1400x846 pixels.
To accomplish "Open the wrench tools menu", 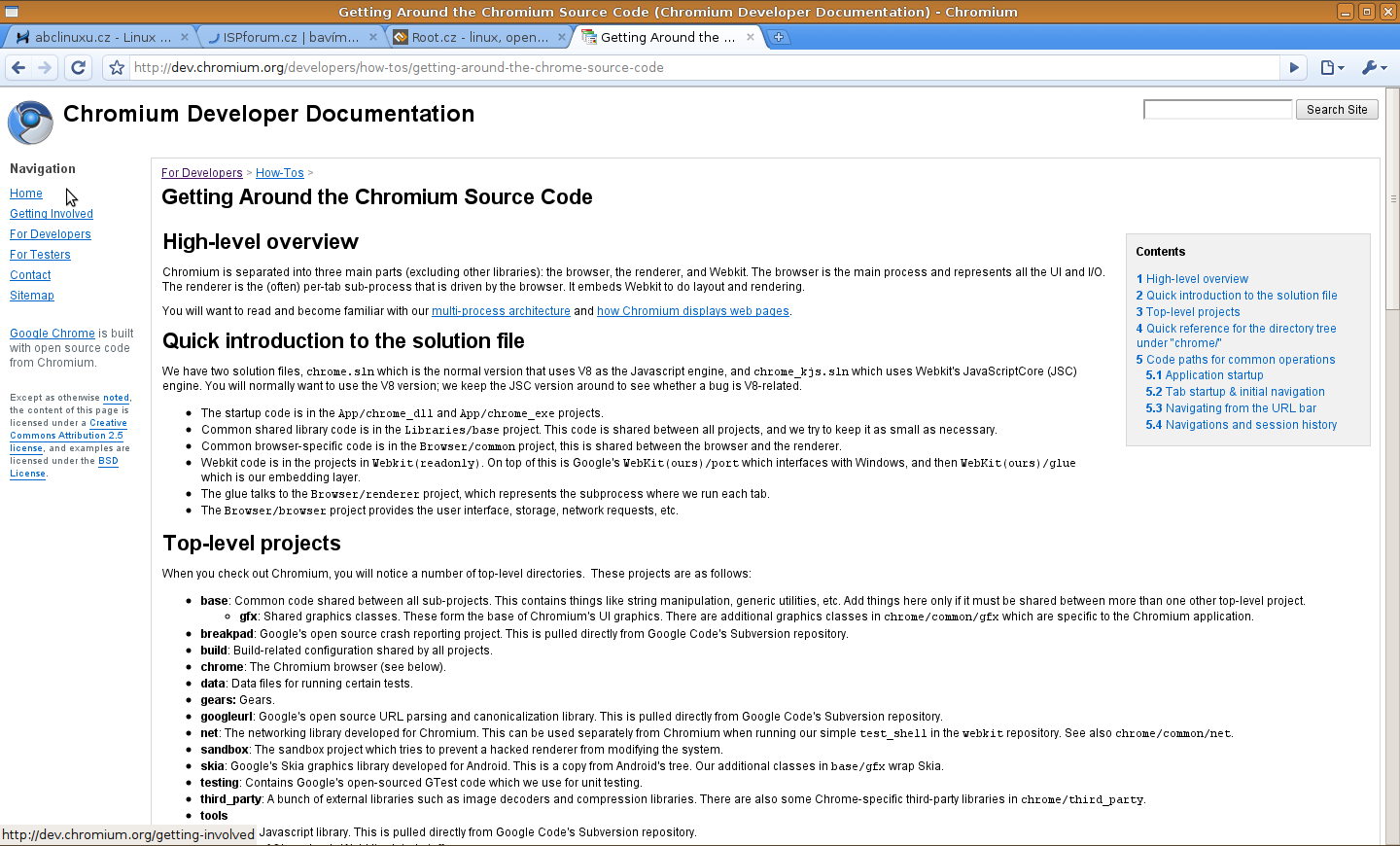I will pyautogui.click(x=1374, y=67).
